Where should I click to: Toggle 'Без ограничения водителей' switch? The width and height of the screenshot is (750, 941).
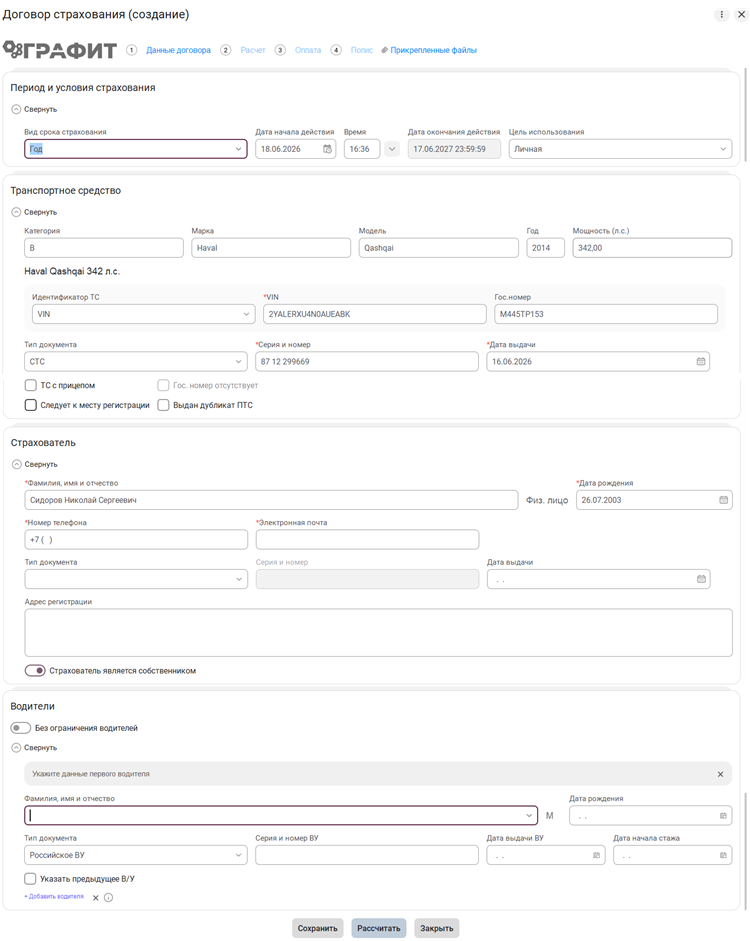tap(20, 728)
